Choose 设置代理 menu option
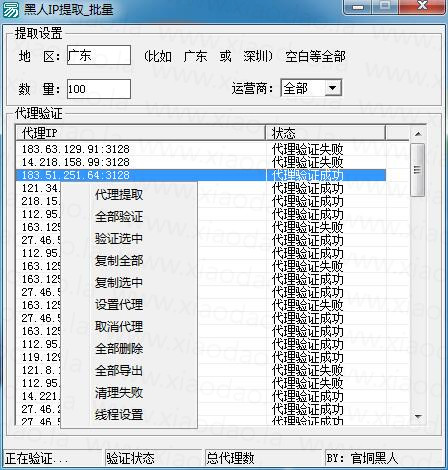Viewport: 448px width, 470px height. click(x=119, y=305)
